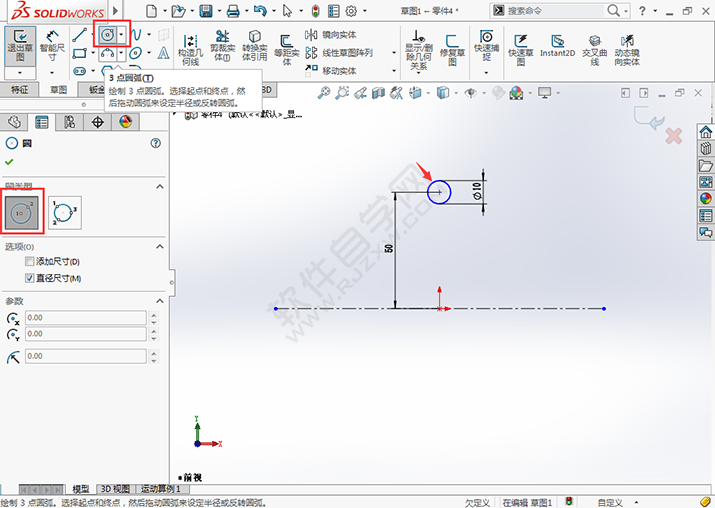Select the Smart Dimension (智能尺寸) tool
The width and height of the screenshot is (715, 508).
(x=52, y=47)
